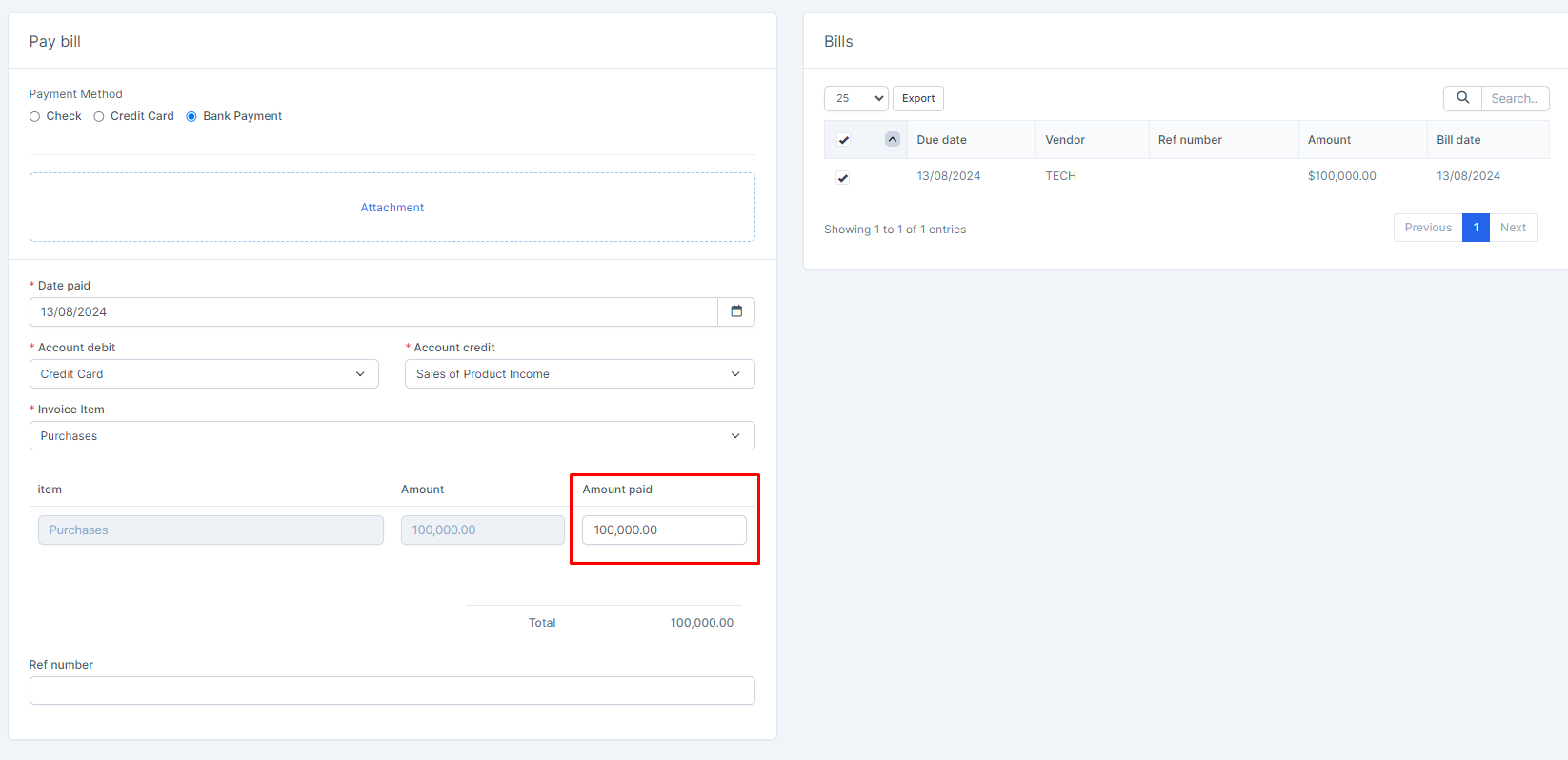Toggle the select-all bills checkbox
This screenshot has width=1568, height=760.
coord(843,140)
